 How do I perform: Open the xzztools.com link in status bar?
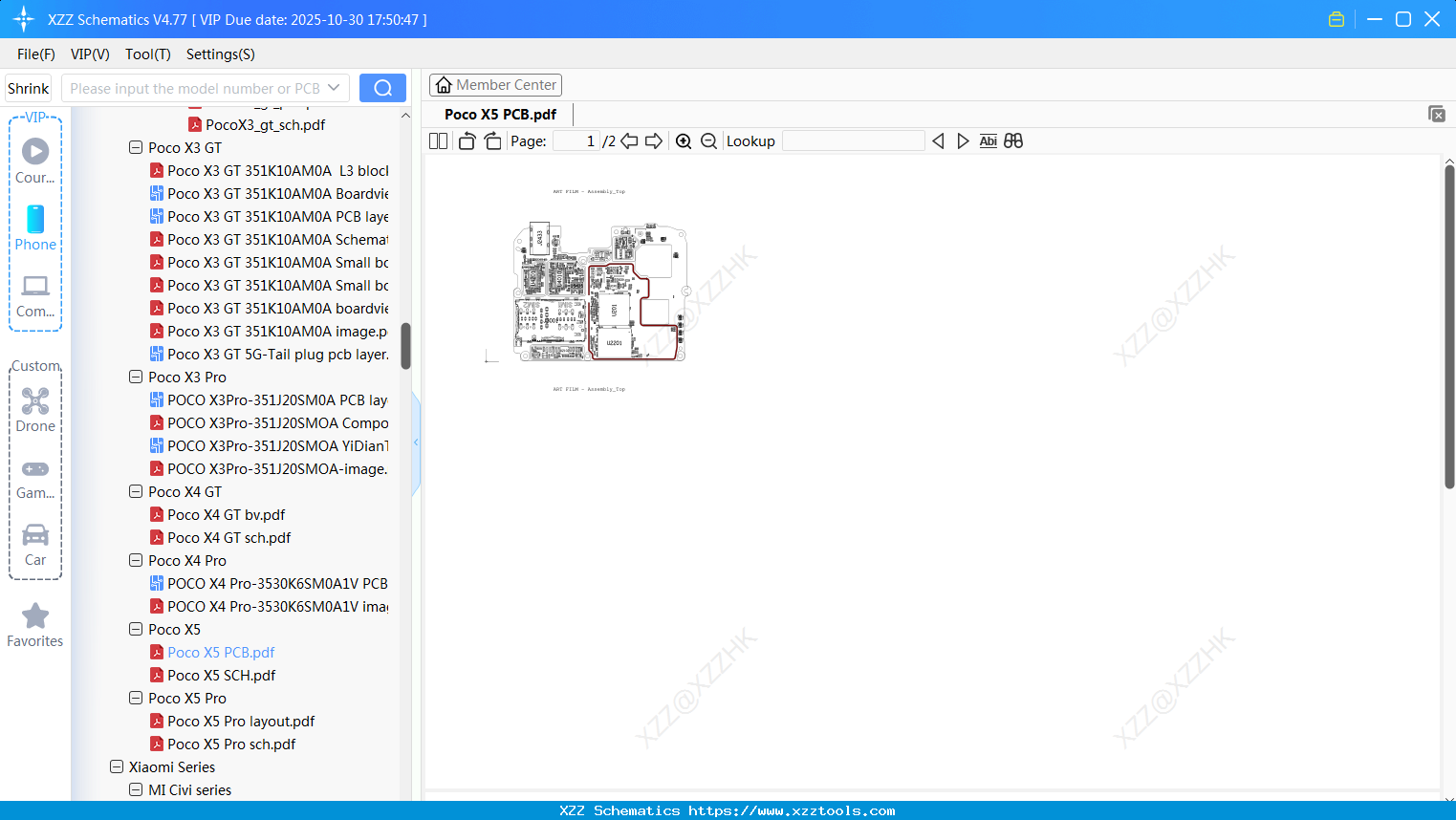[792, 810]
